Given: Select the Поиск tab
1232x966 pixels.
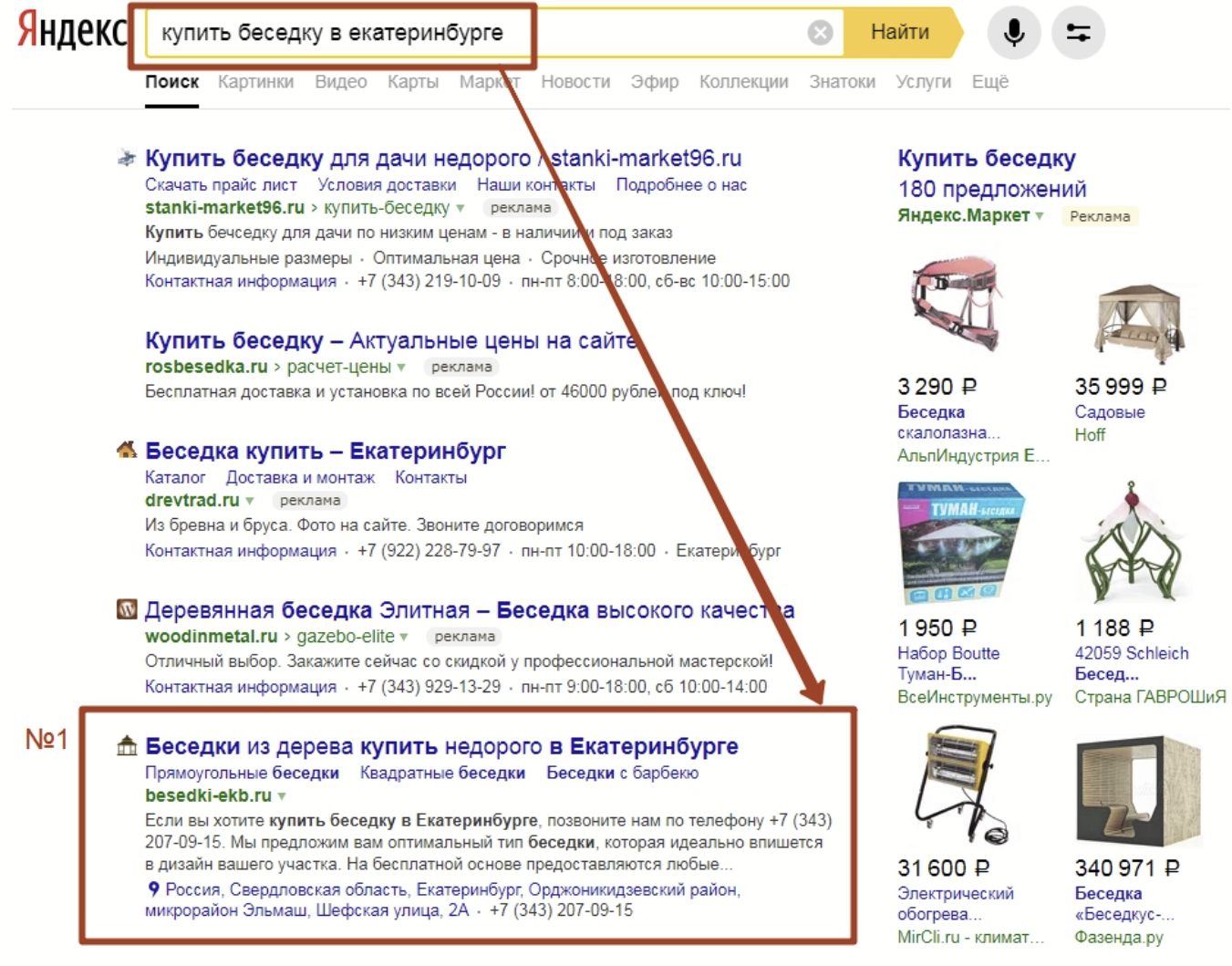Looking at the screenshot, I should (171, 82).
